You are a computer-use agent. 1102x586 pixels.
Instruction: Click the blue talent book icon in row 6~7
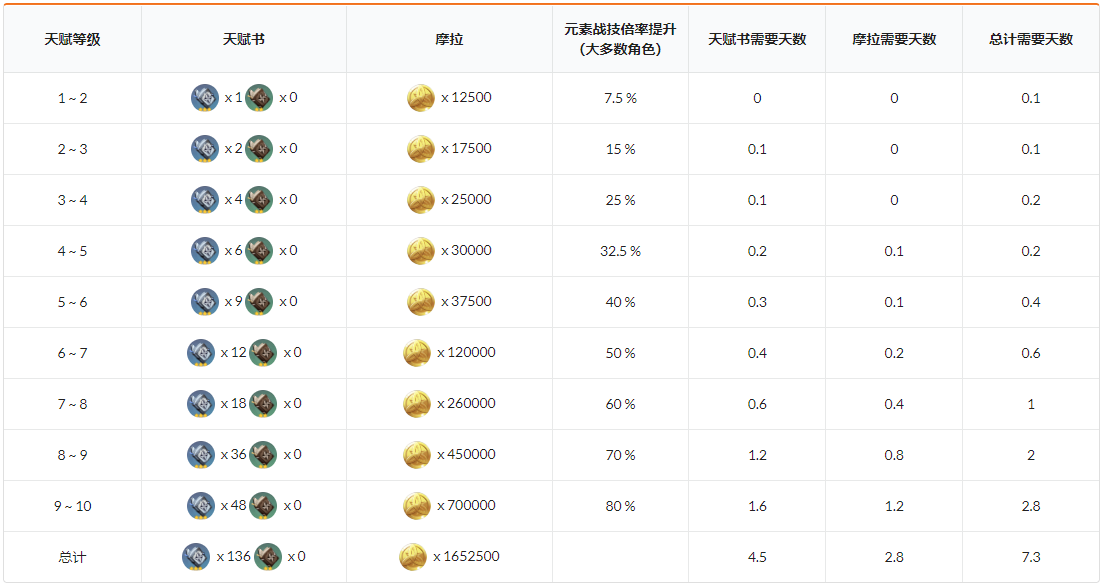(x=201, y=353)
